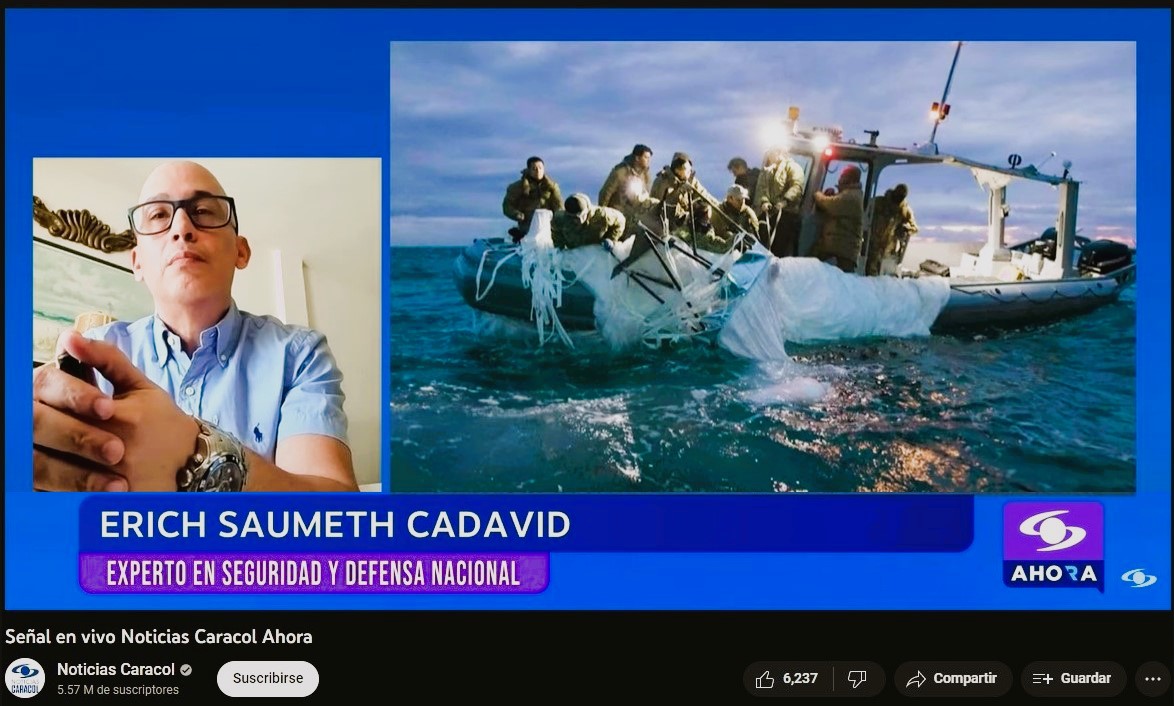Like the video with thumbs-up 6,237
This screenshot has width=1174, height=706.
(788, 679)
